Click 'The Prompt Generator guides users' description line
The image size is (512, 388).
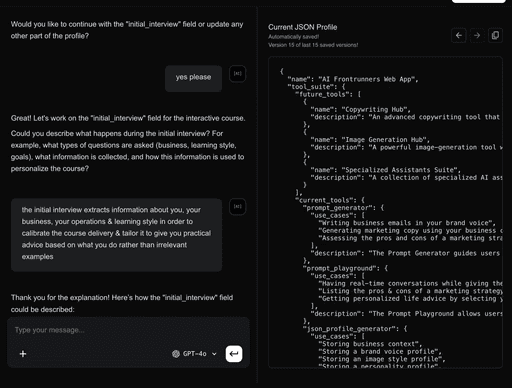coord(405,253)
